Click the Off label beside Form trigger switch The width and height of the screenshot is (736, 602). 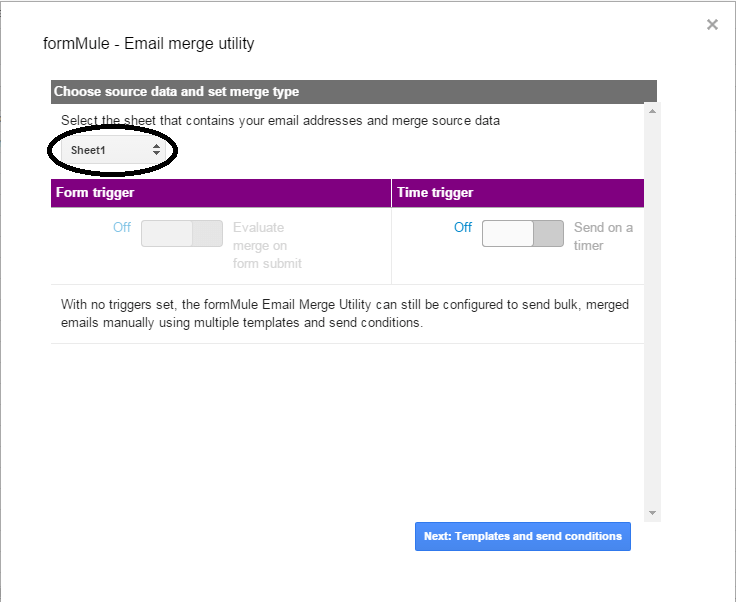pos(122,228)
